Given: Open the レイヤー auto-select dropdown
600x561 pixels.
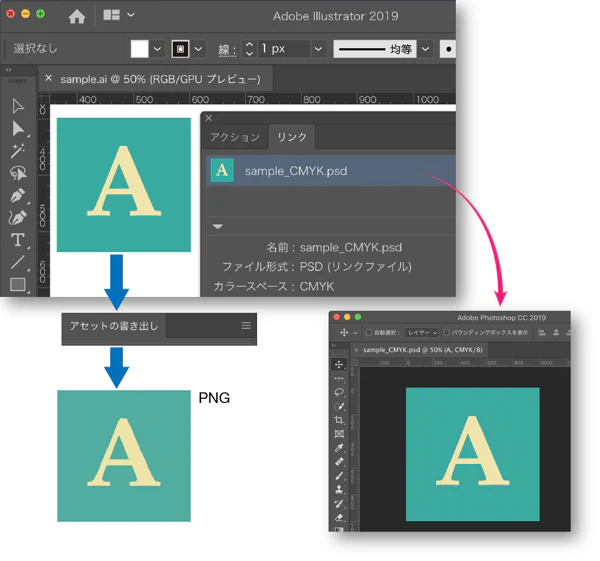Looking at the screenshot, I should (422, 333).
